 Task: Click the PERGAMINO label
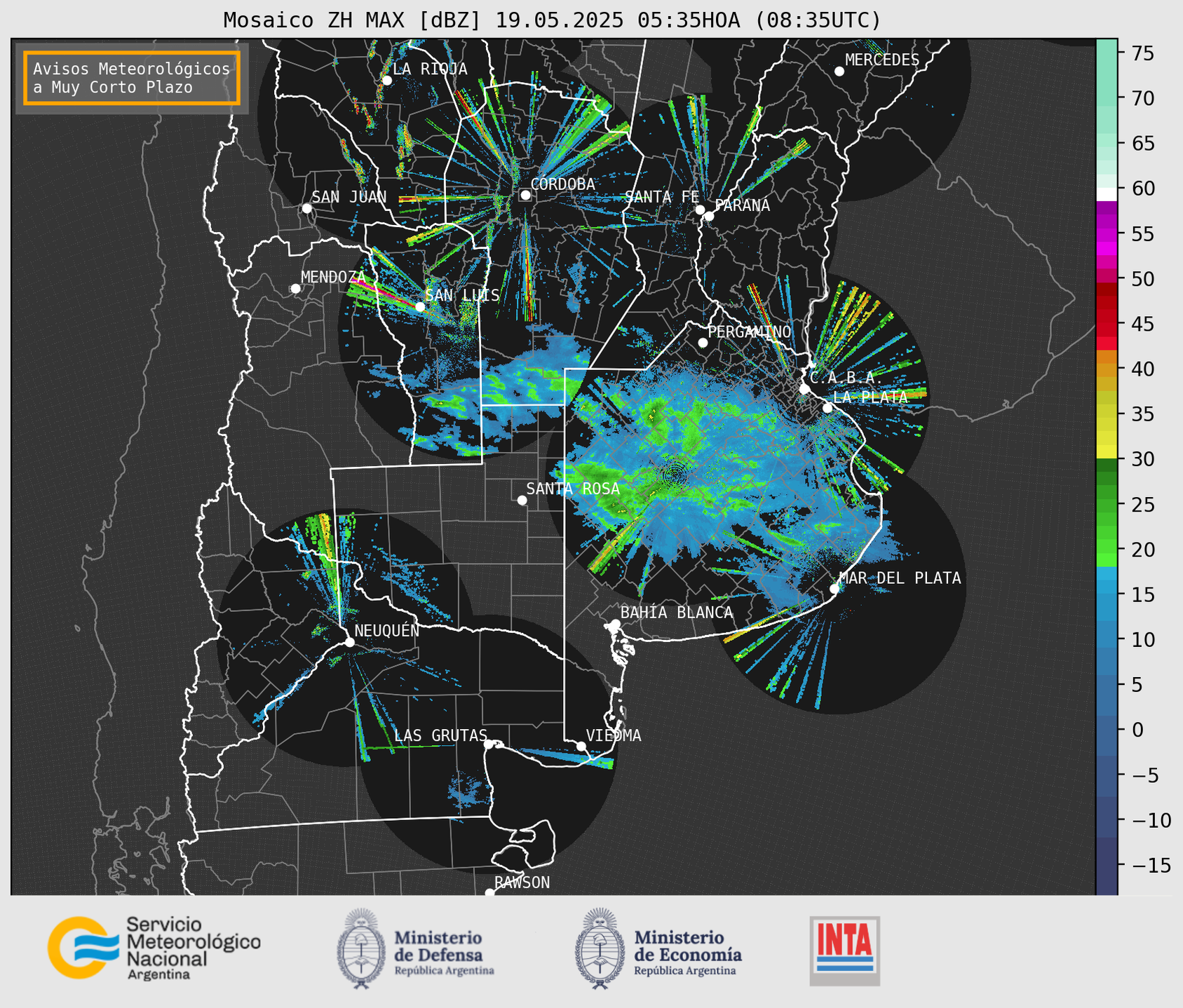749,332
